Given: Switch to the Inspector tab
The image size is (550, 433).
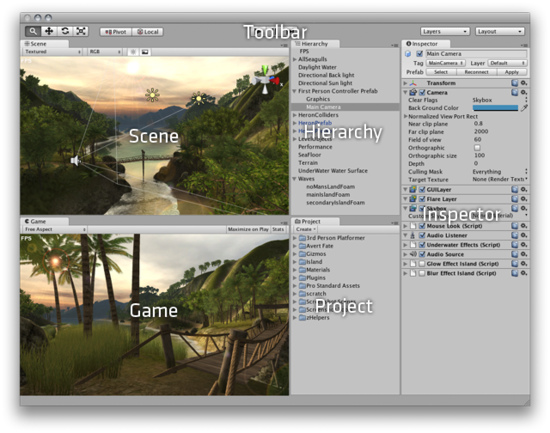Looking at the screenshot, I should tap(425, 44).
